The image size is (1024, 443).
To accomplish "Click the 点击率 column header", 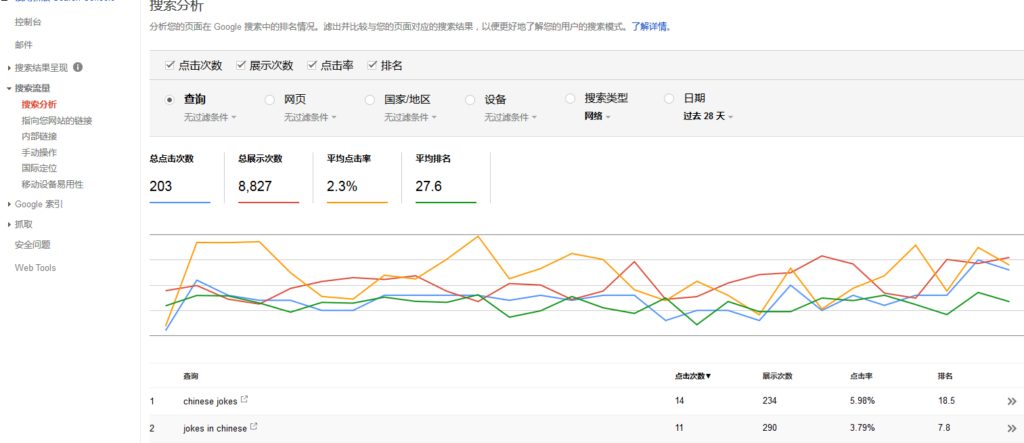I will (x=861, y=376).
